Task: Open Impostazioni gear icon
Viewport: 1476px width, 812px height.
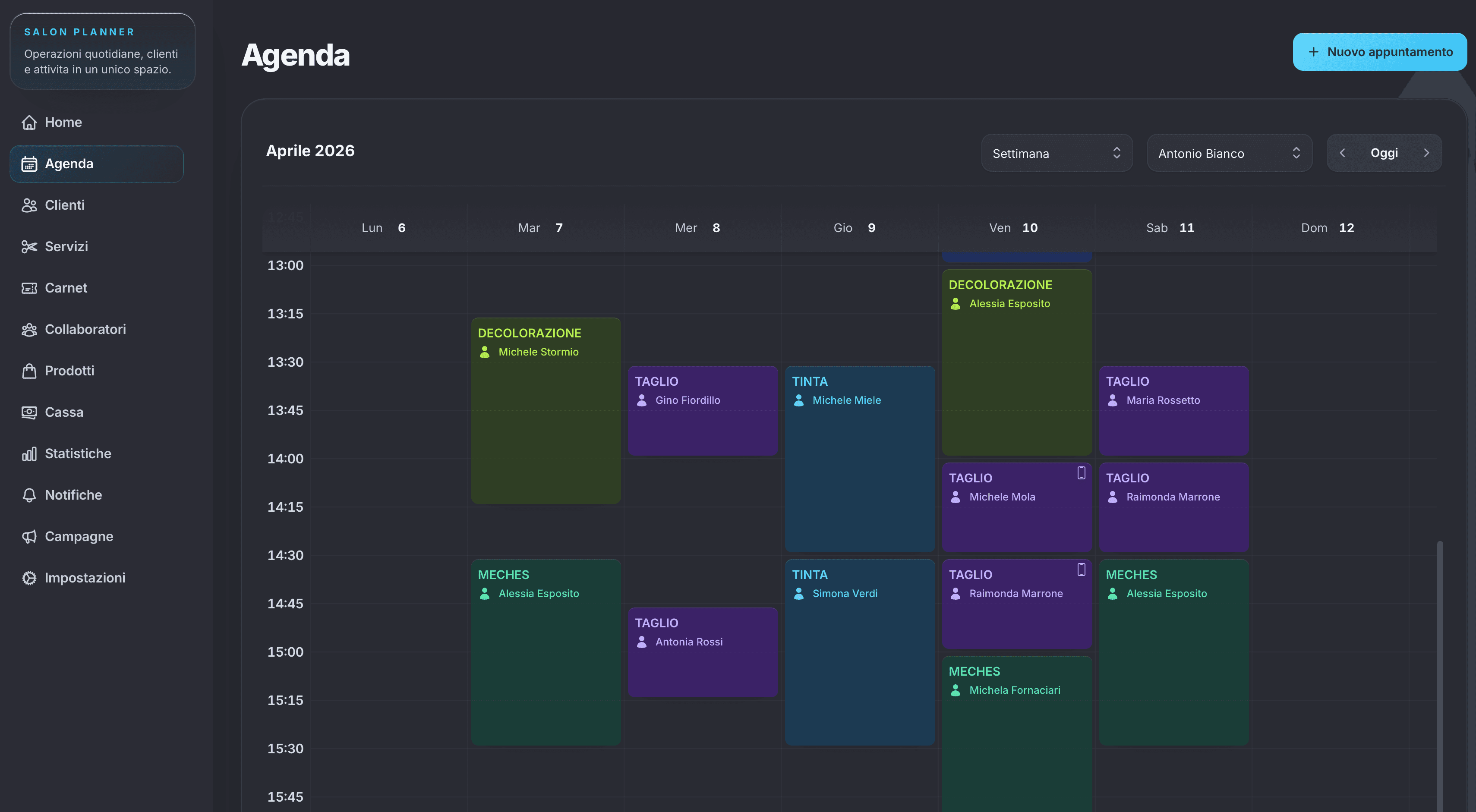Action: pos(29,578)
